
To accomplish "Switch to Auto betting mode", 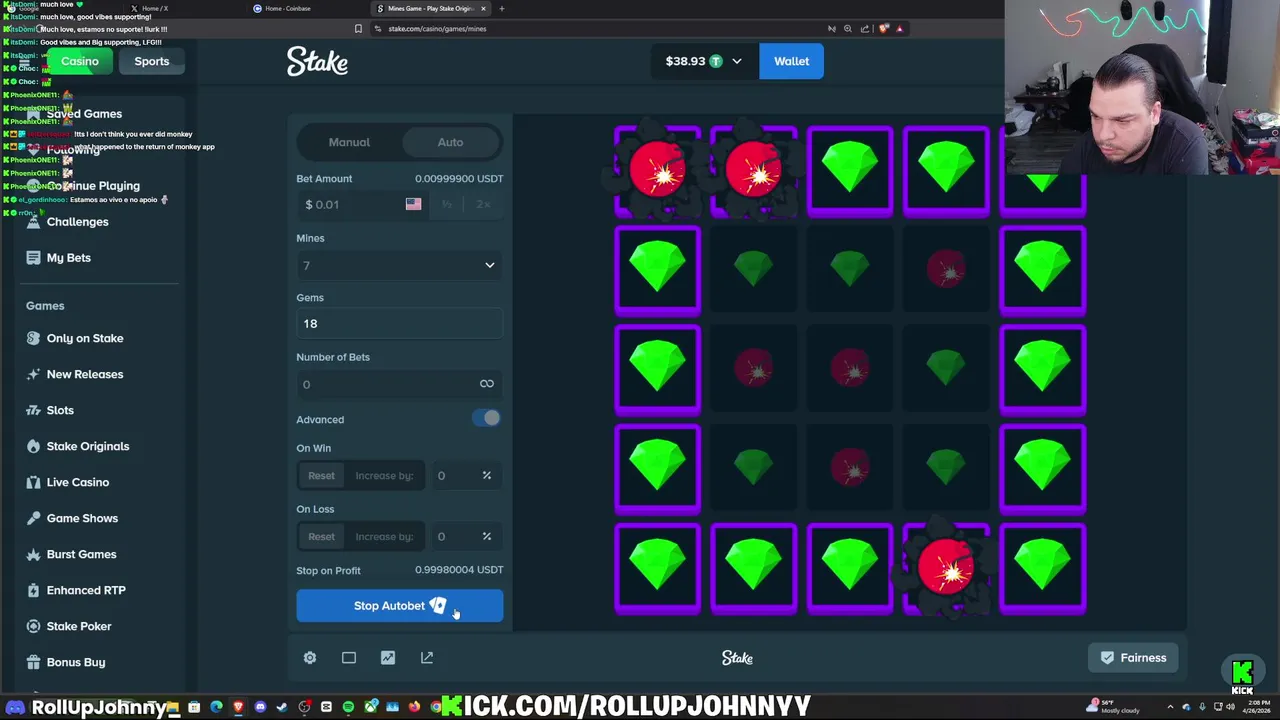I will coord(450,142).
